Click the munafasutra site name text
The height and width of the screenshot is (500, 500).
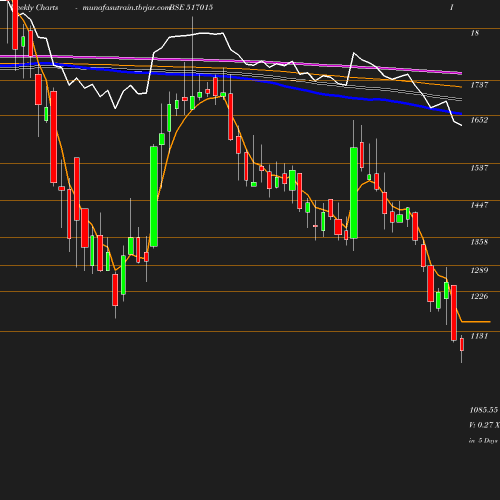(x=126, y=7)
